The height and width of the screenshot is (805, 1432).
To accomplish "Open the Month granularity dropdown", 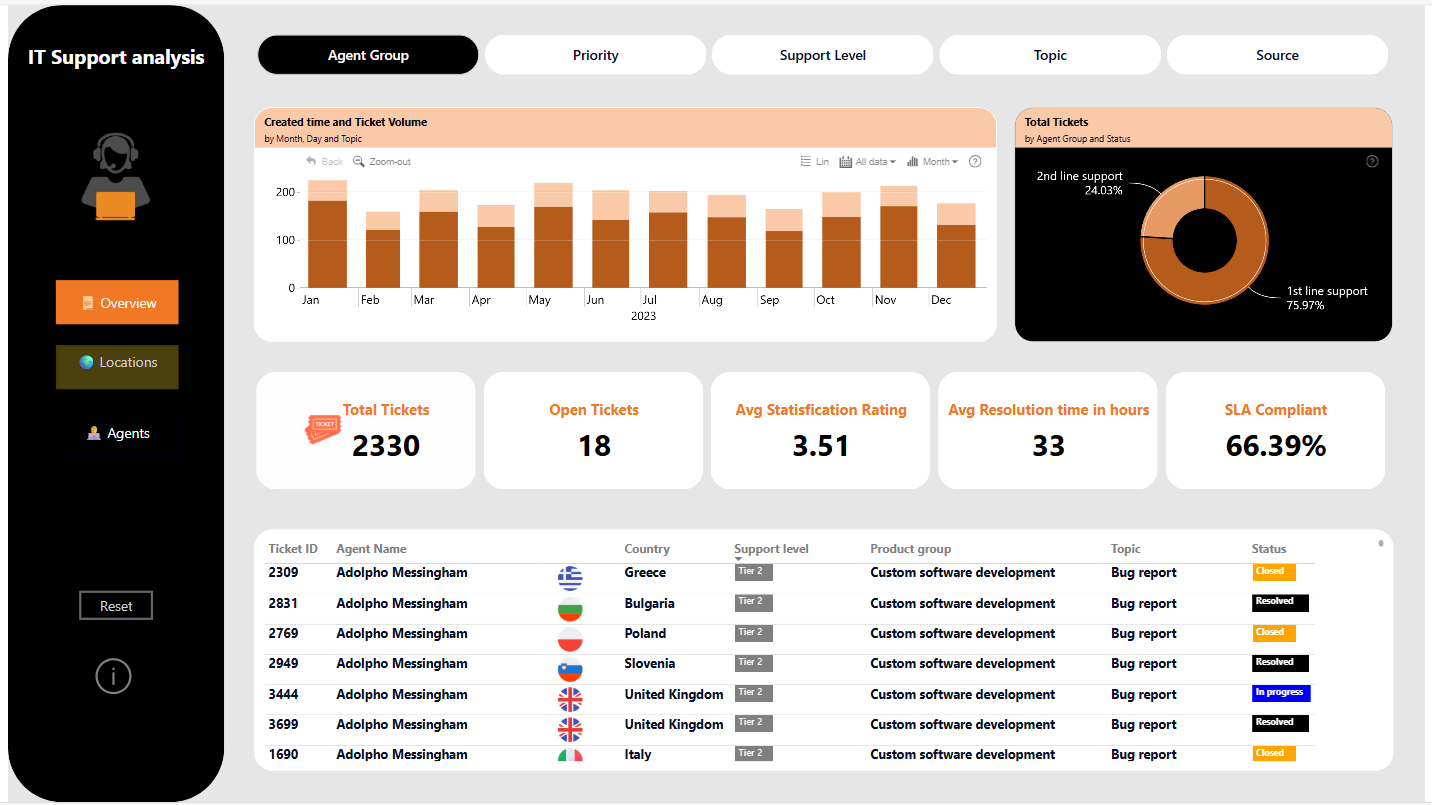I will [x=933, y=162].
